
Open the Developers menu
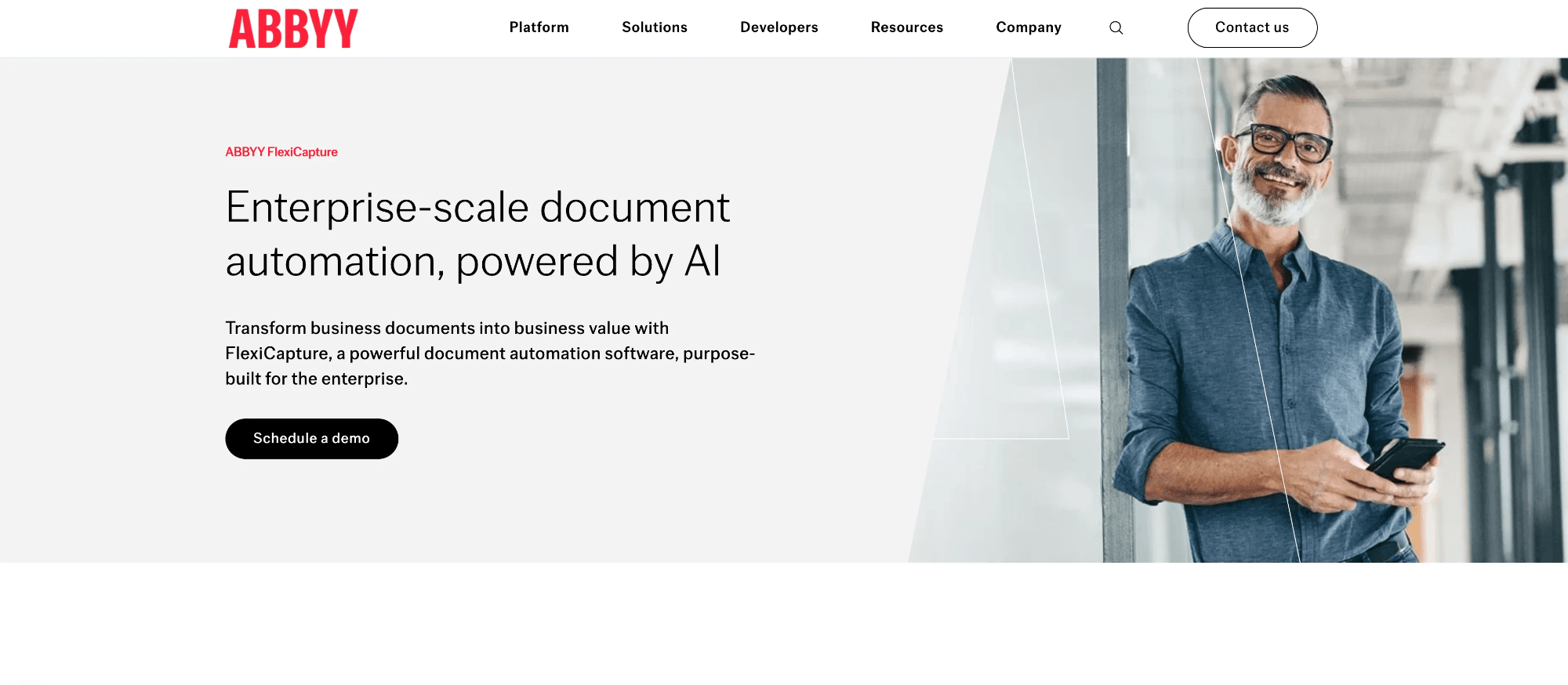click(779, 27)
